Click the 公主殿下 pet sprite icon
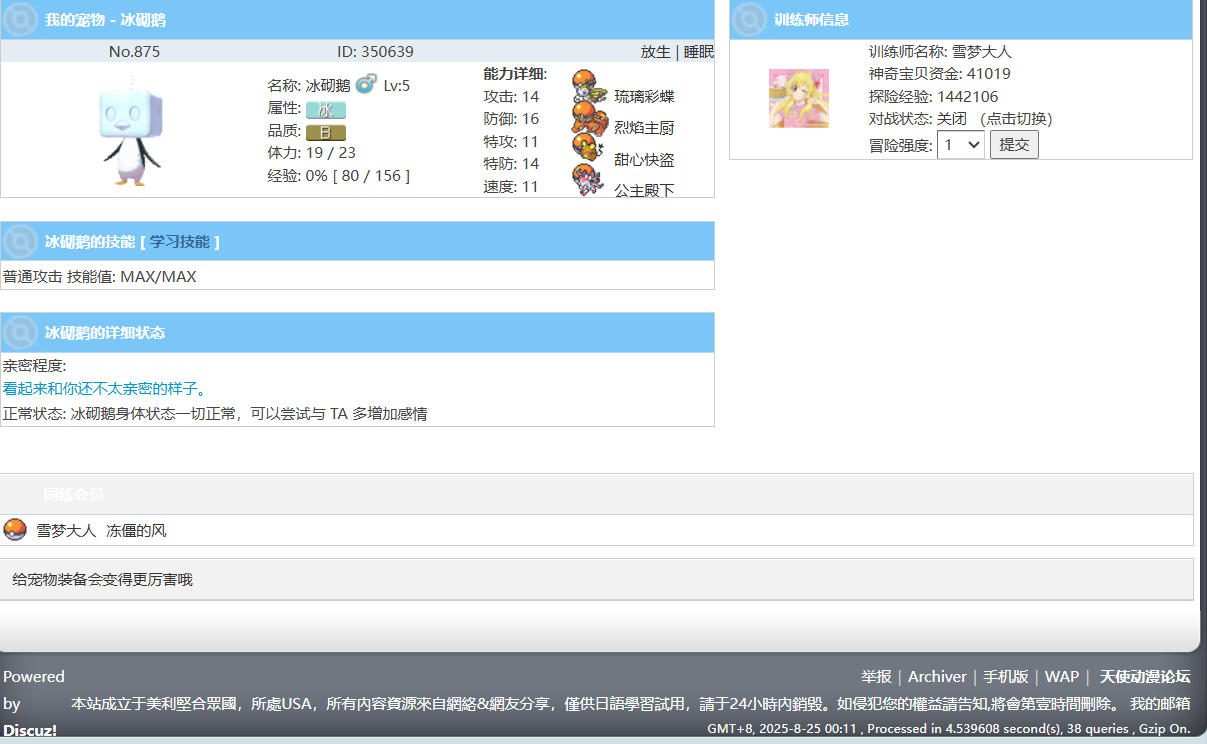The height and width of the screenshot is (744, 1207). (x=590, y=180)
